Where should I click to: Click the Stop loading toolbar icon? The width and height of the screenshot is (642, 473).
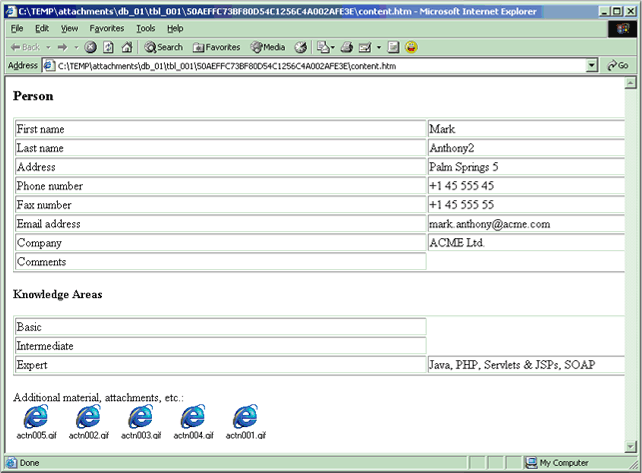[91, 47]
